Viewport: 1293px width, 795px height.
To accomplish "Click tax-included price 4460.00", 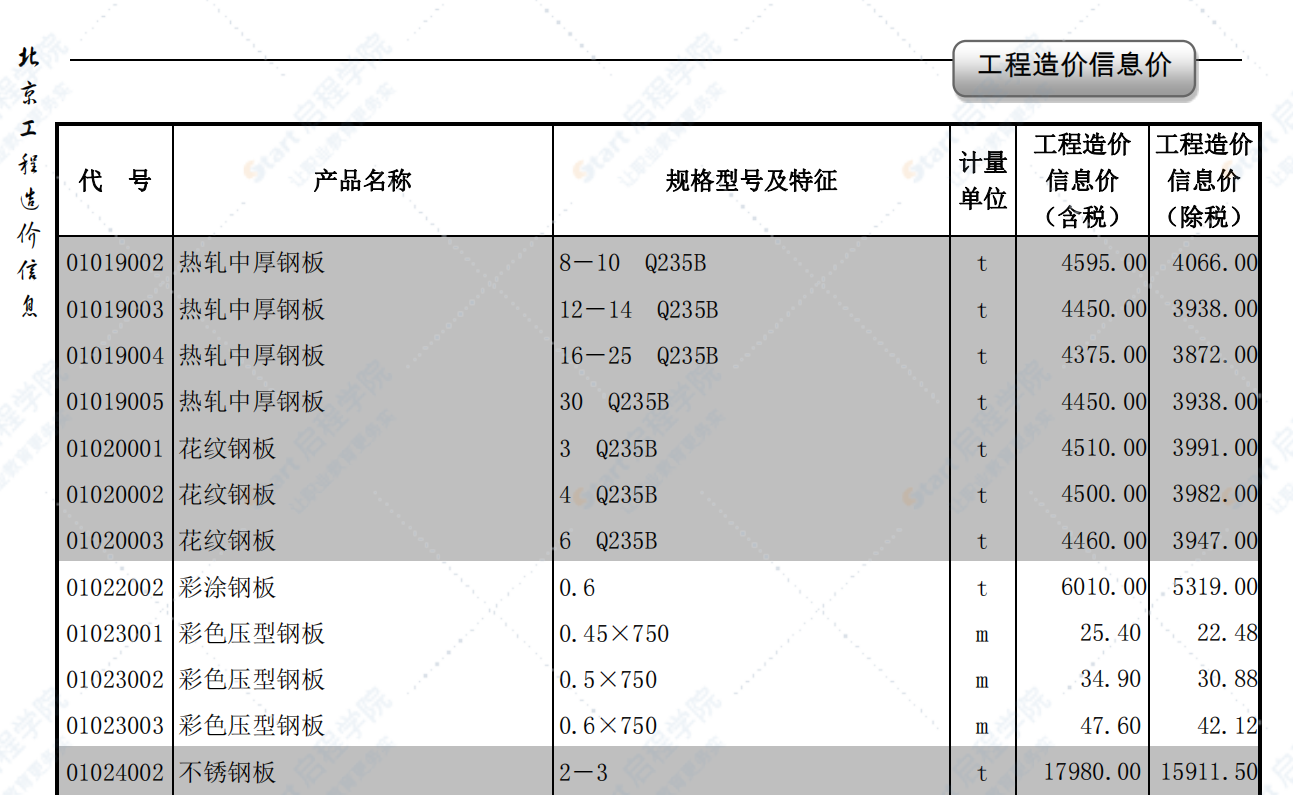I will pyautogui.click(x=1104, y=541).
